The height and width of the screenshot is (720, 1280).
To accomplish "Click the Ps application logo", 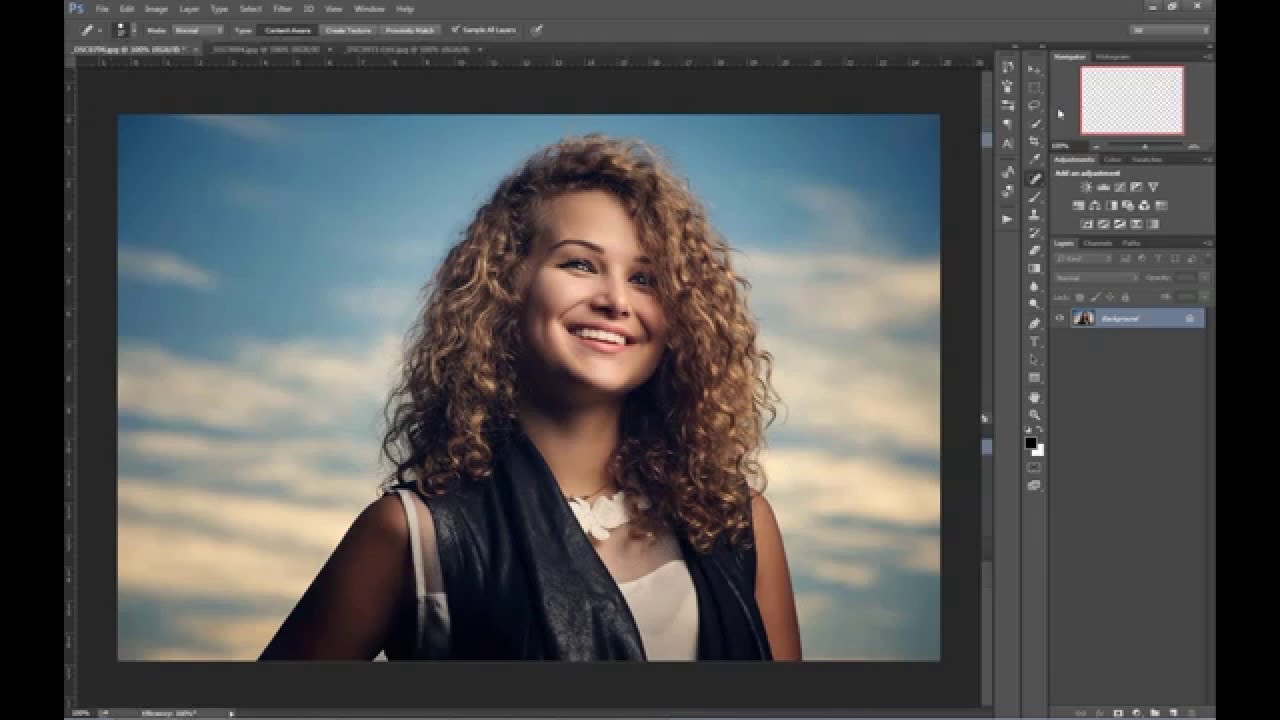I will [x=76, y=8].
